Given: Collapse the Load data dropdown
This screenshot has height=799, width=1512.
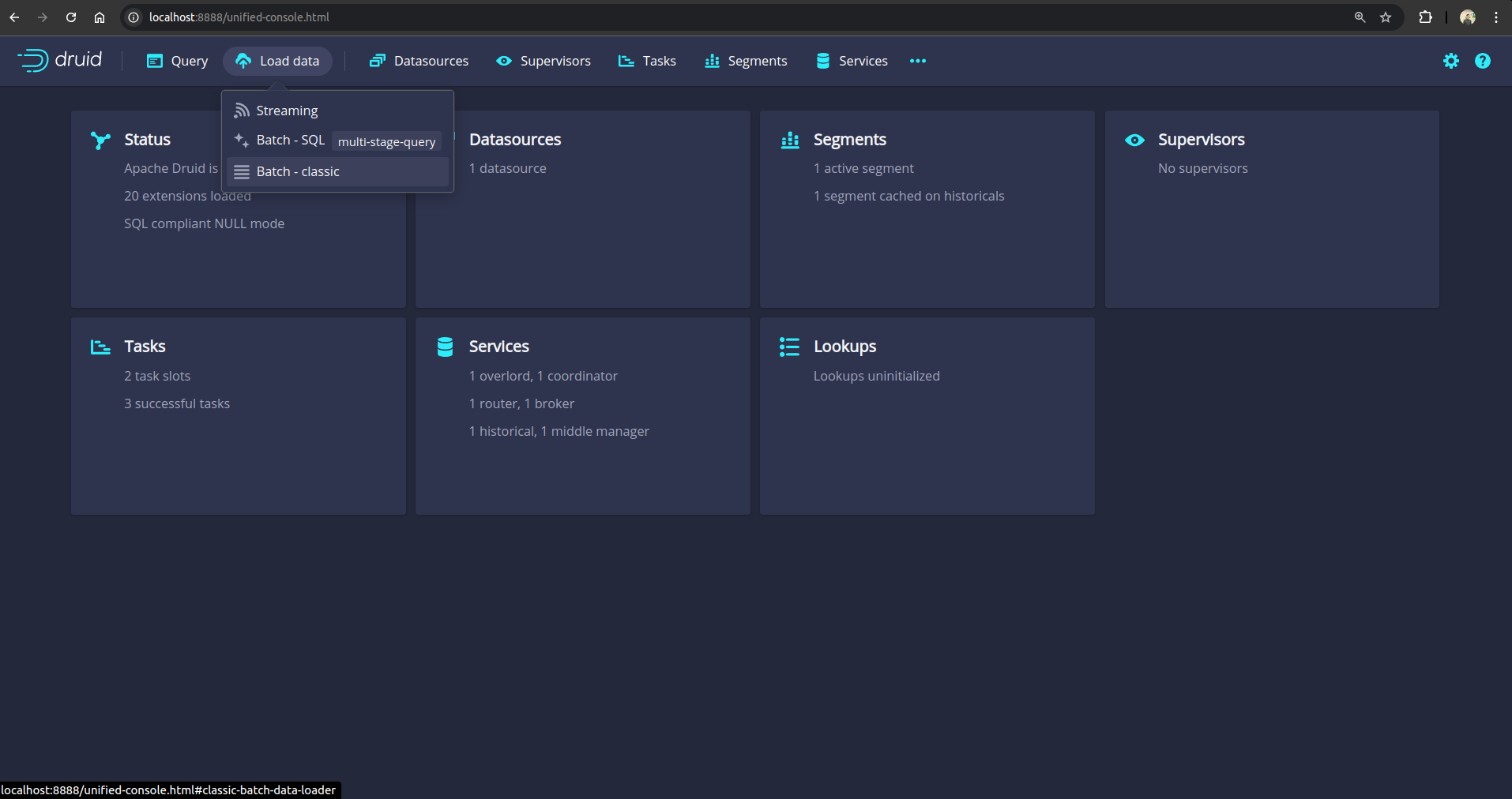Looking at the screenshot, I should [x=277, y=61].
